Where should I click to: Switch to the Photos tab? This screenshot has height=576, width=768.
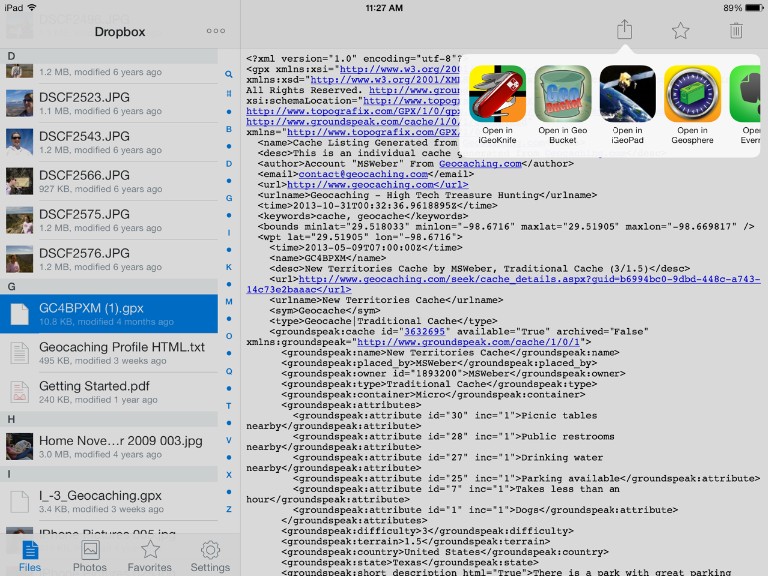90,556
